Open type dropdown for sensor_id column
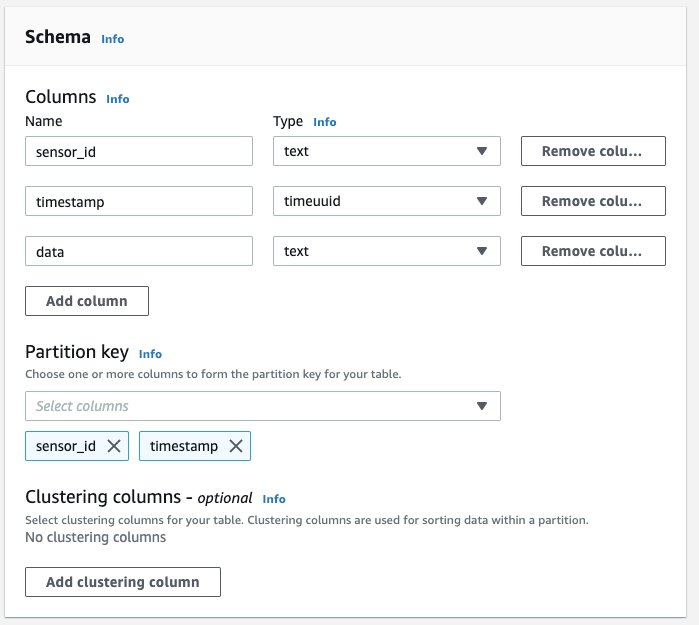 (387, 151)
